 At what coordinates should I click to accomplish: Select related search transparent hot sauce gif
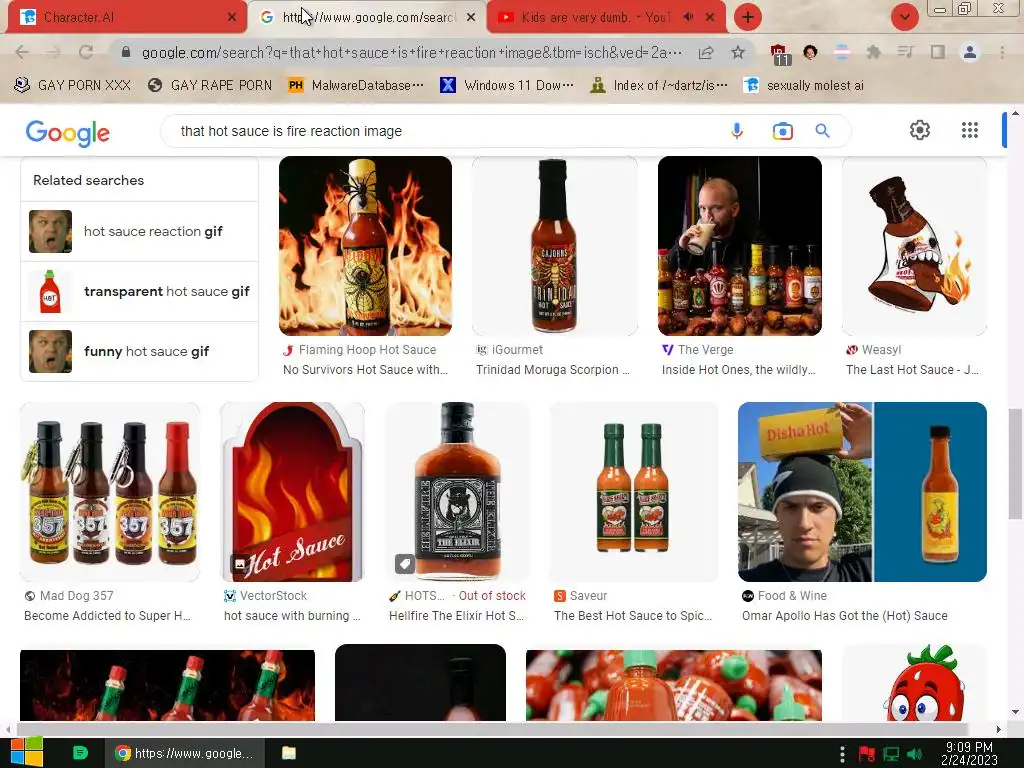click(x=139, y=291)
